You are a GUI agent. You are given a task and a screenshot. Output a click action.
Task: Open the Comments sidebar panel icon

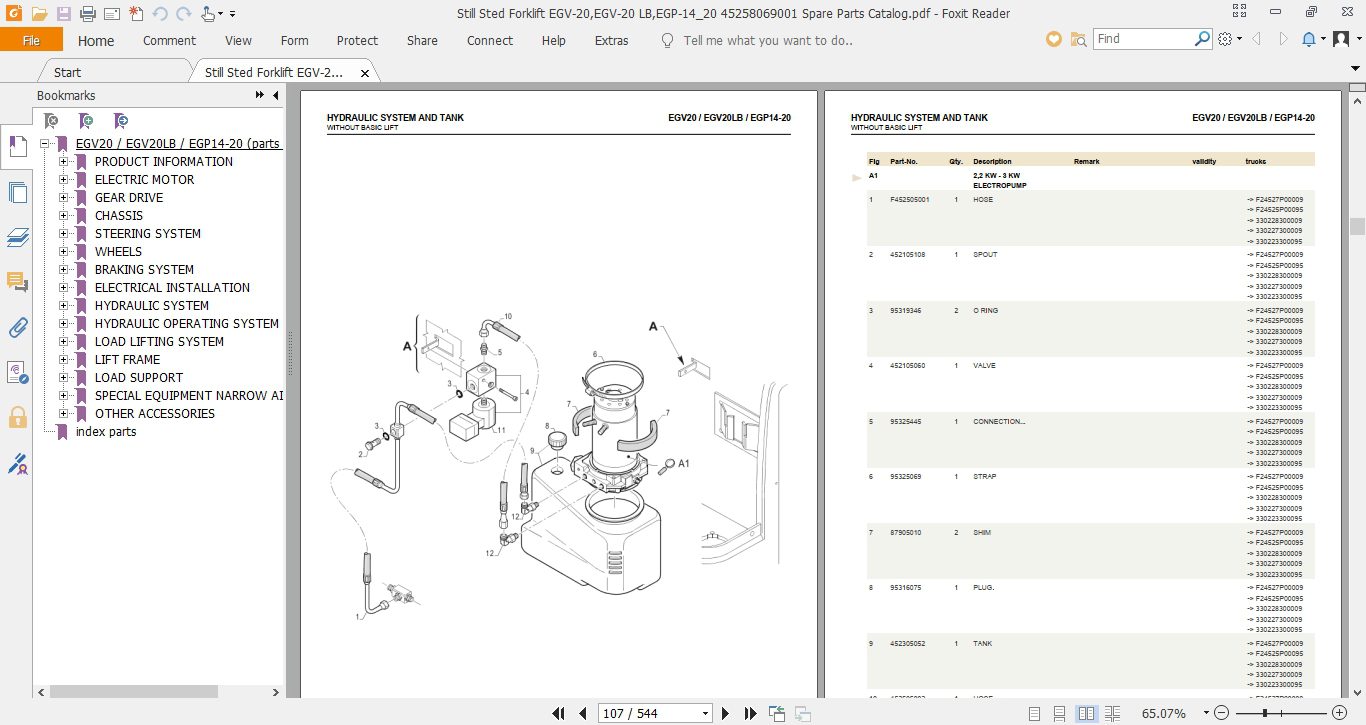click(x=16, y=283)
